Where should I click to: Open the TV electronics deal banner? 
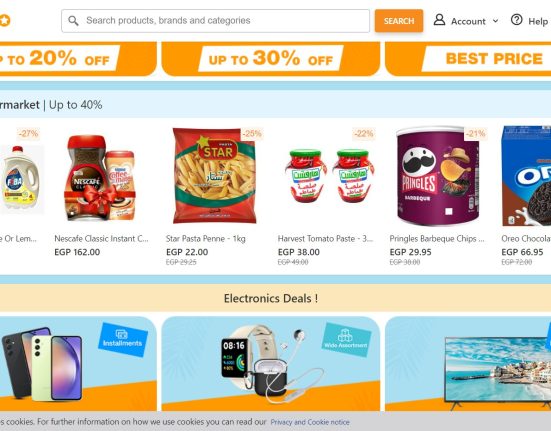468,364
